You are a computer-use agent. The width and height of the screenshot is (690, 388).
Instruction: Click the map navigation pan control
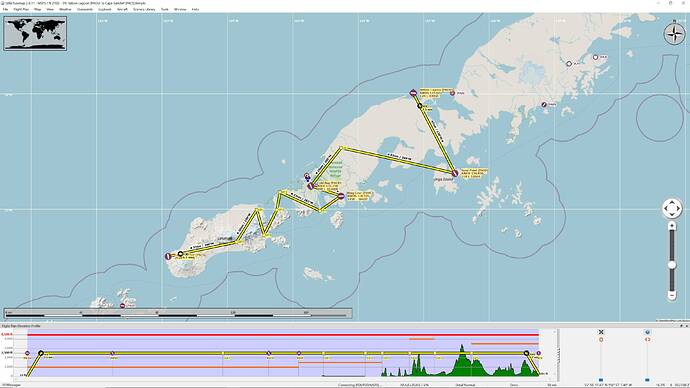672,209
